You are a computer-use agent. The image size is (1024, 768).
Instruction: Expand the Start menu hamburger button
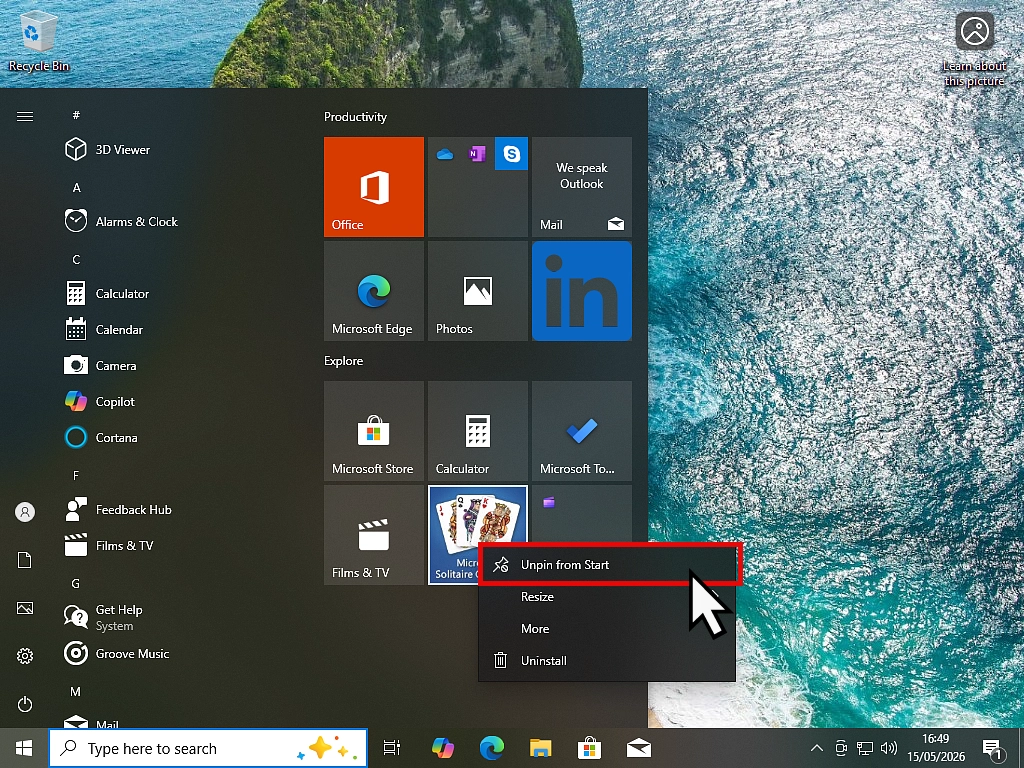coord(25,116)
